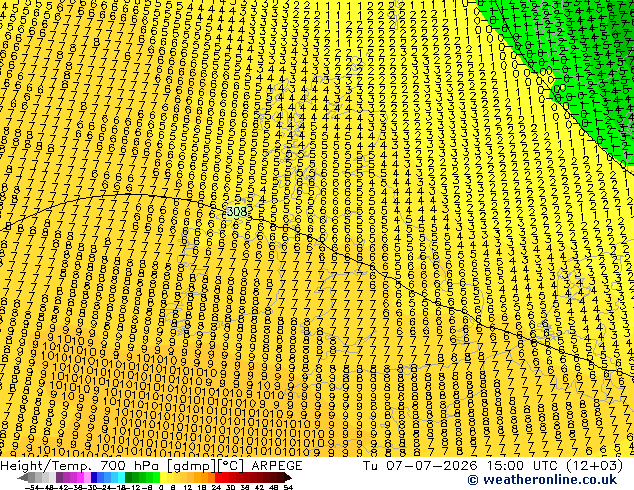The image size is (634, 490).
Task: Click the bright red swatch in legend
Action: coord(218,477)
